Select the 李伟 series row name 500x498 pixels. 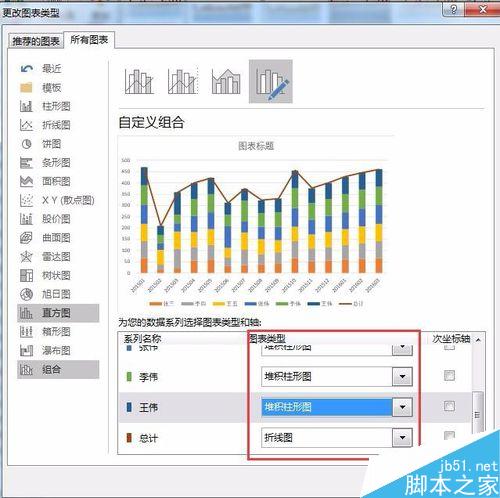148,377
